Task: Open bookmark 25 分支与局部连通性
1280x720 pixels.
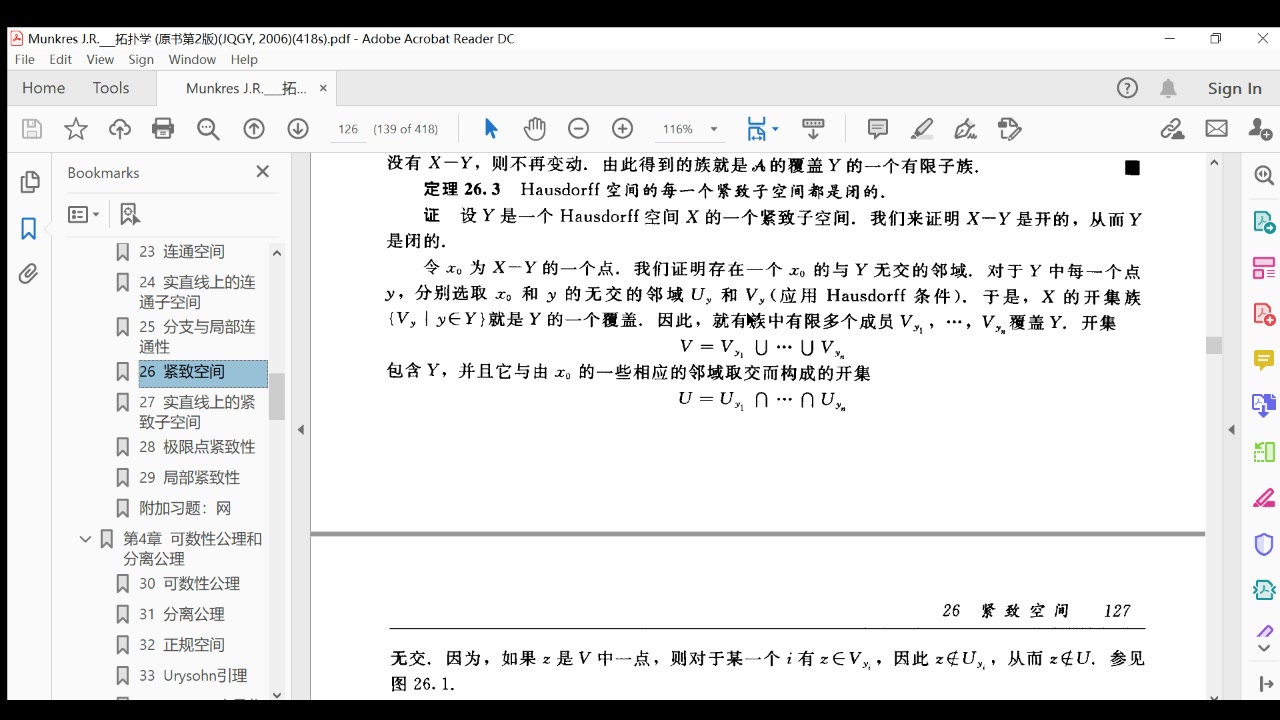Action: [x=197, y=337]
